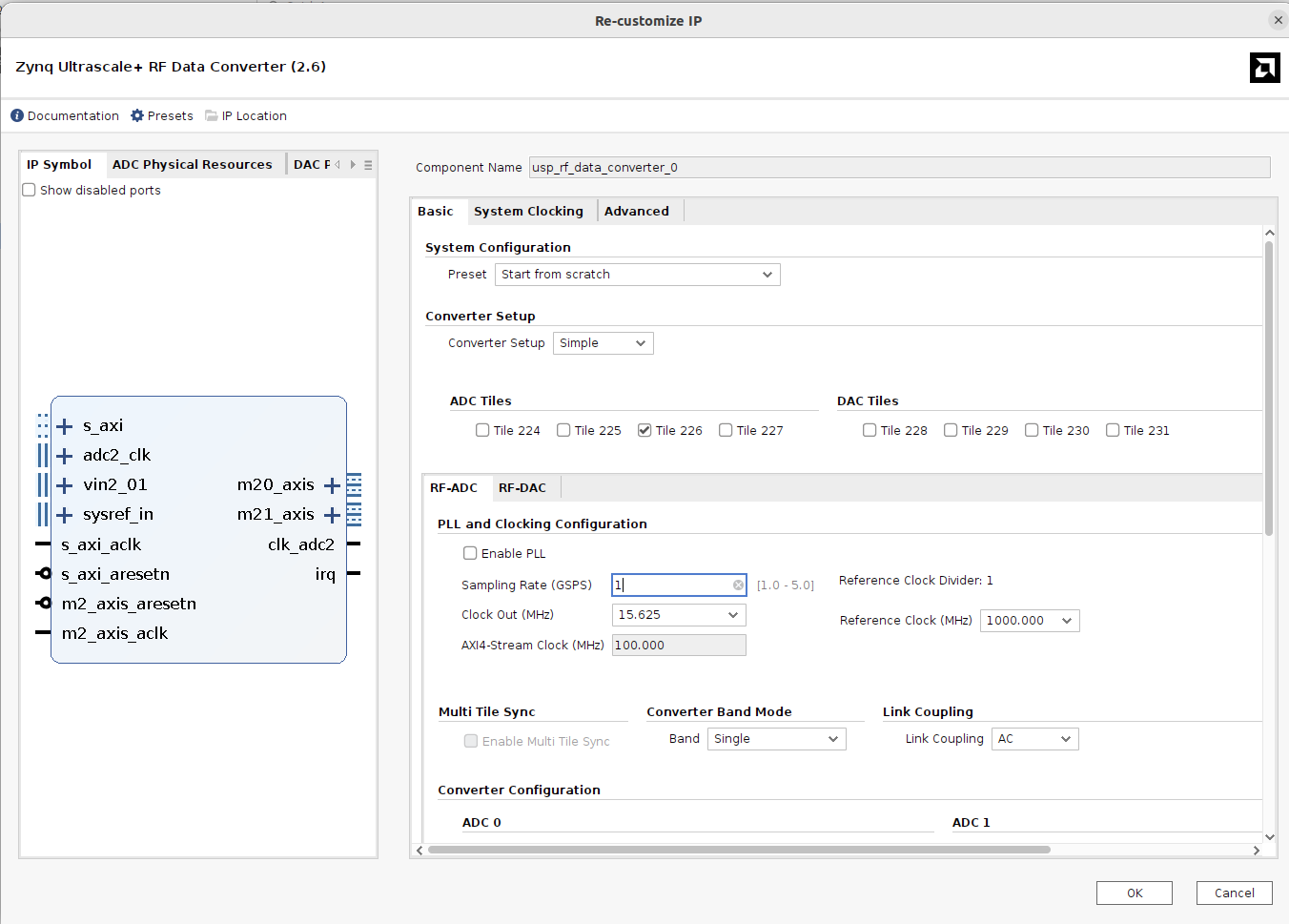Viewport: 1289px width, 924px height.
Task: Open Clock Out MHz dropdown
Action: click(x=679, y=615)
